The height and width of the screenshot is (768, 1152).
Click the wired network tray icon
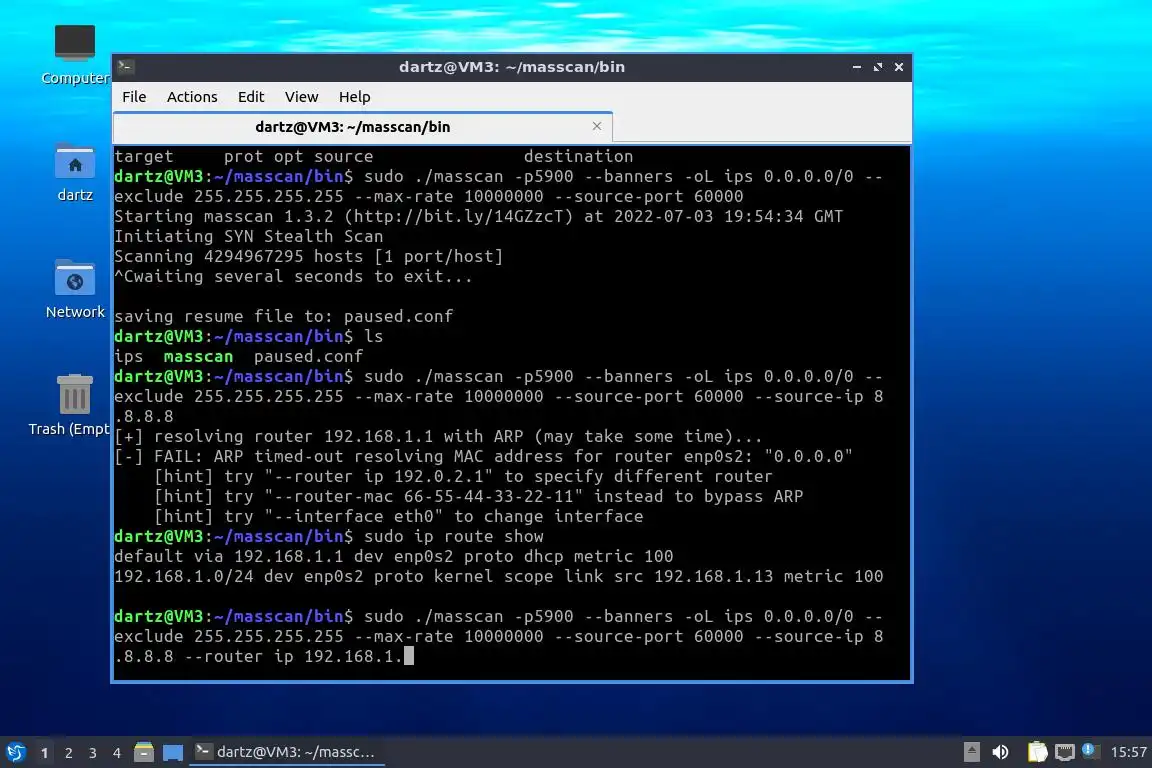pyautogui.click(x=1065, y=752)
